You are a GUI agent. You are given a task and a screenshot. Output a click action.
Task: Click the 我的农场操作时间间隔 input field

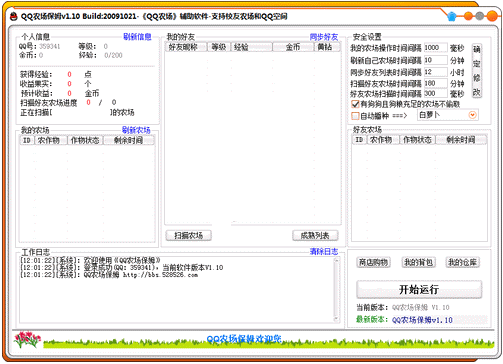pos(435,48)
